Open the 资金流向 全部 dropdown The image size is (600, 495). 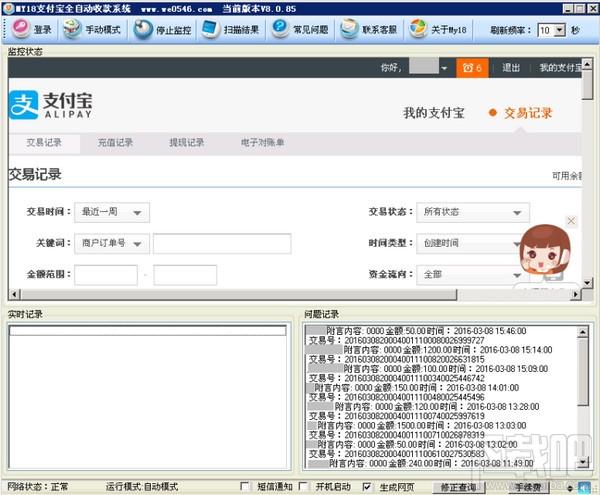click(x=468, y=274)
